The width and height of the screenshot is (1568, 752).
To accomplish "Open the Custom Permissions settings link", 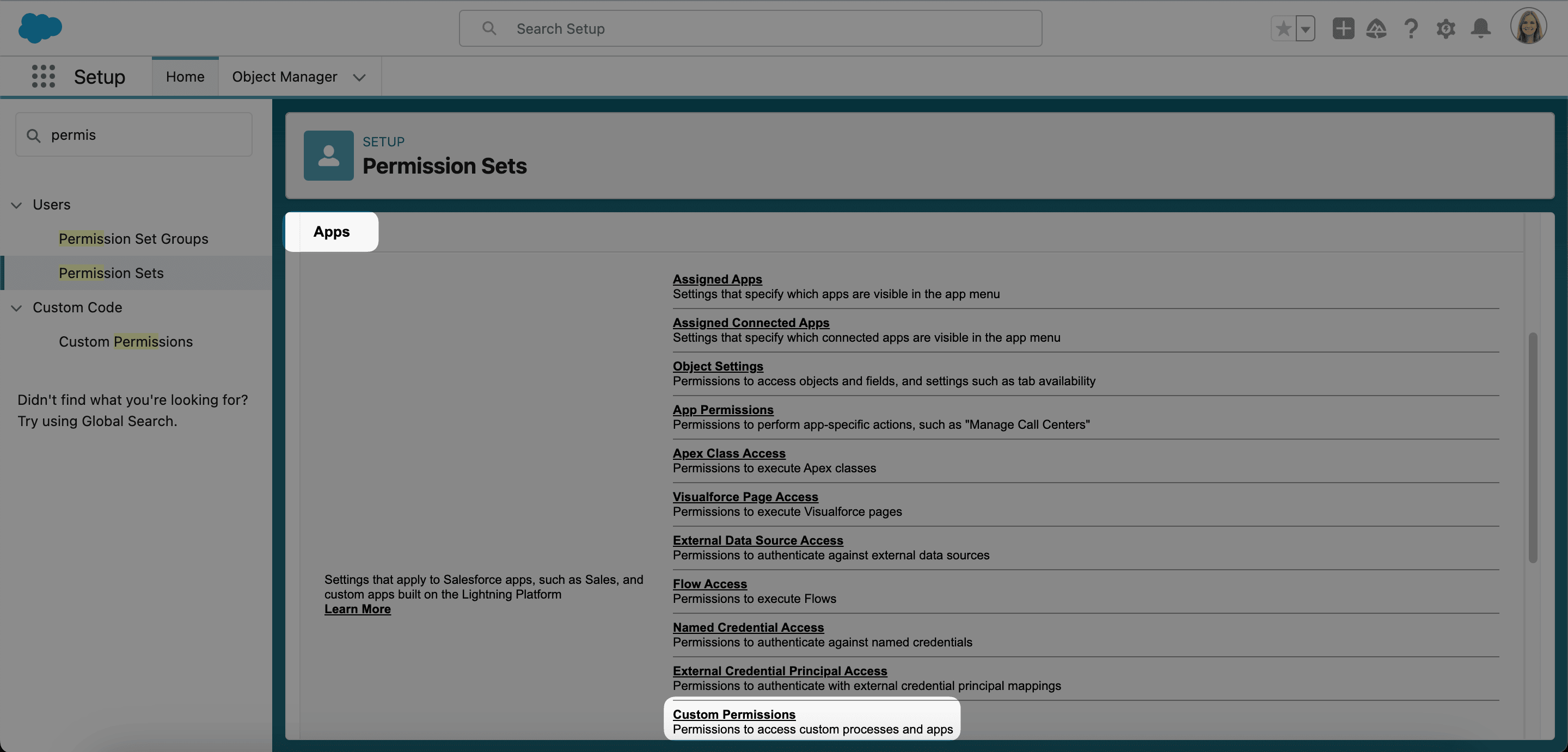I will pos(733,714).
